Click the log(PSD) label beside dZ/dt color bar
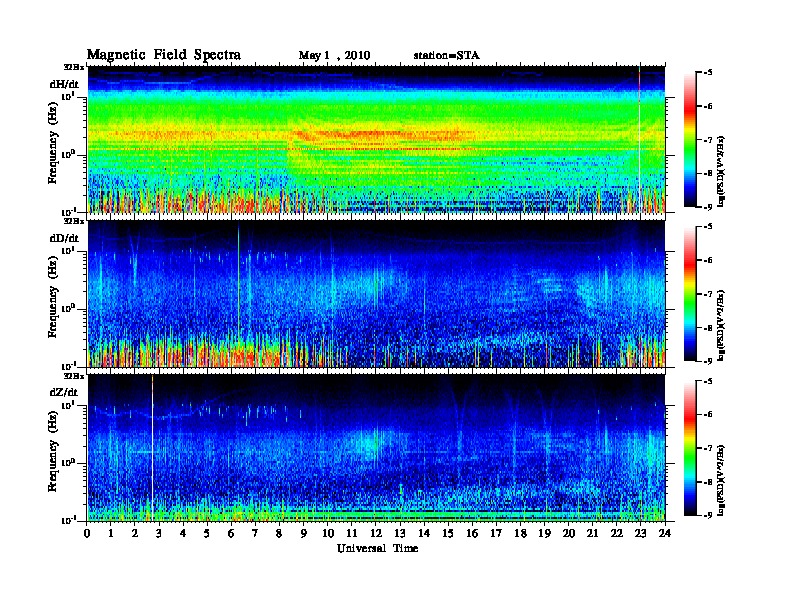The width and height of the screenshot is (792, 612). click(x=721, y=479)
